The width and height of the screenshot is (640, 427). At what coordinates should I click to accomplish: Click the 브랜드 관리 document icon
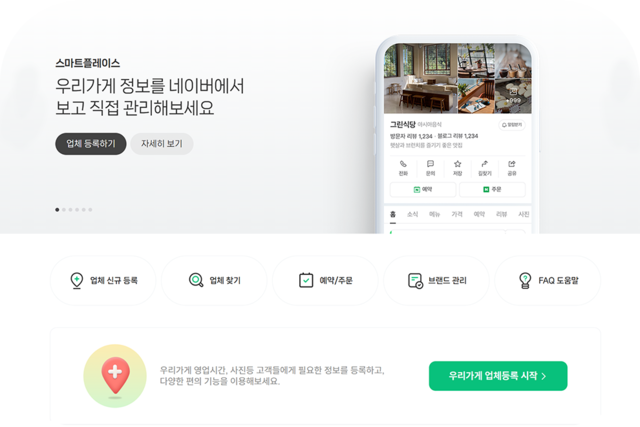click(416, 280)
